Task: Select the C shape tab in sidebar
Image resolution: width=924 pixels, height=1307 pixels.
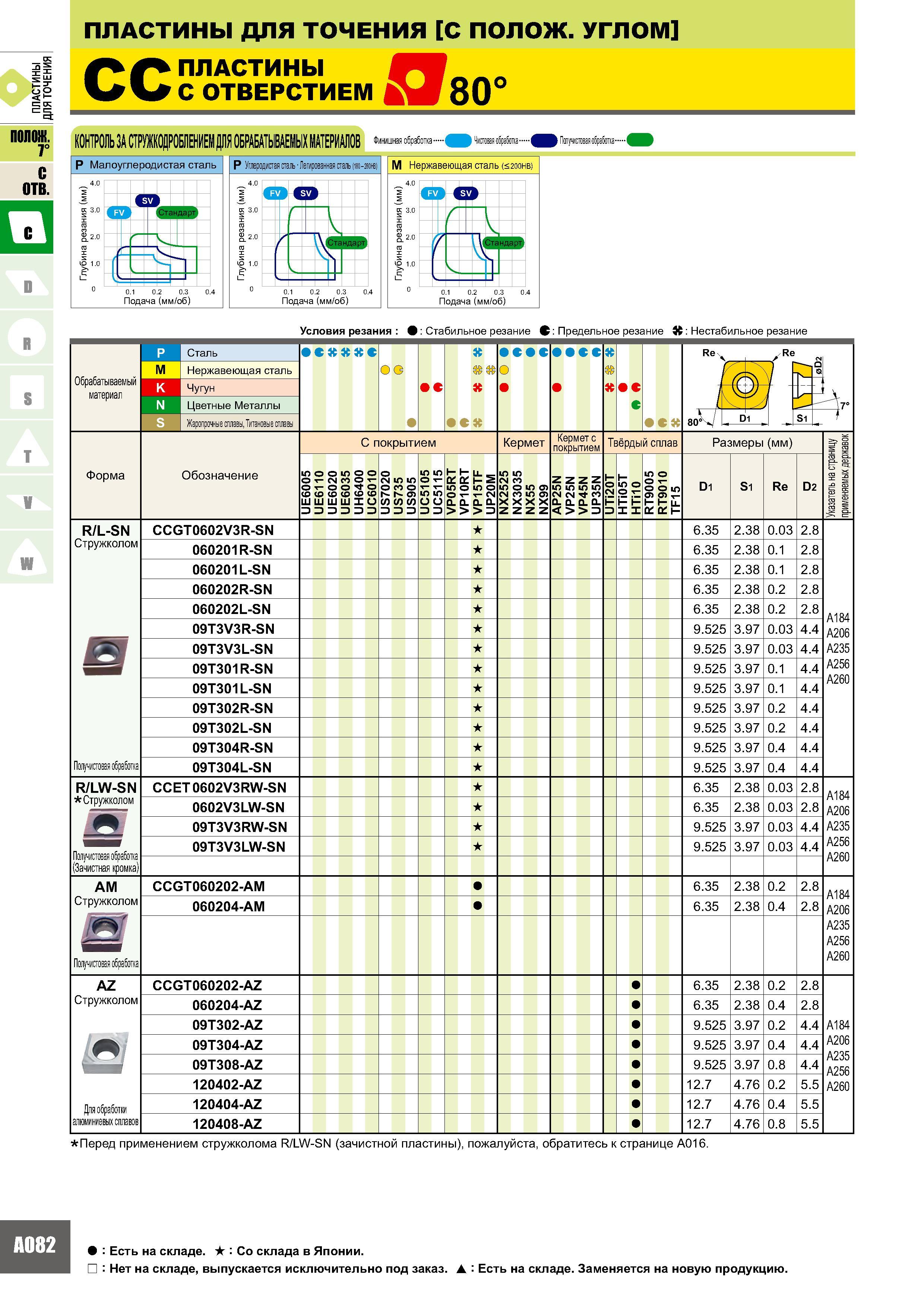Action: click(x=27, y=227)
